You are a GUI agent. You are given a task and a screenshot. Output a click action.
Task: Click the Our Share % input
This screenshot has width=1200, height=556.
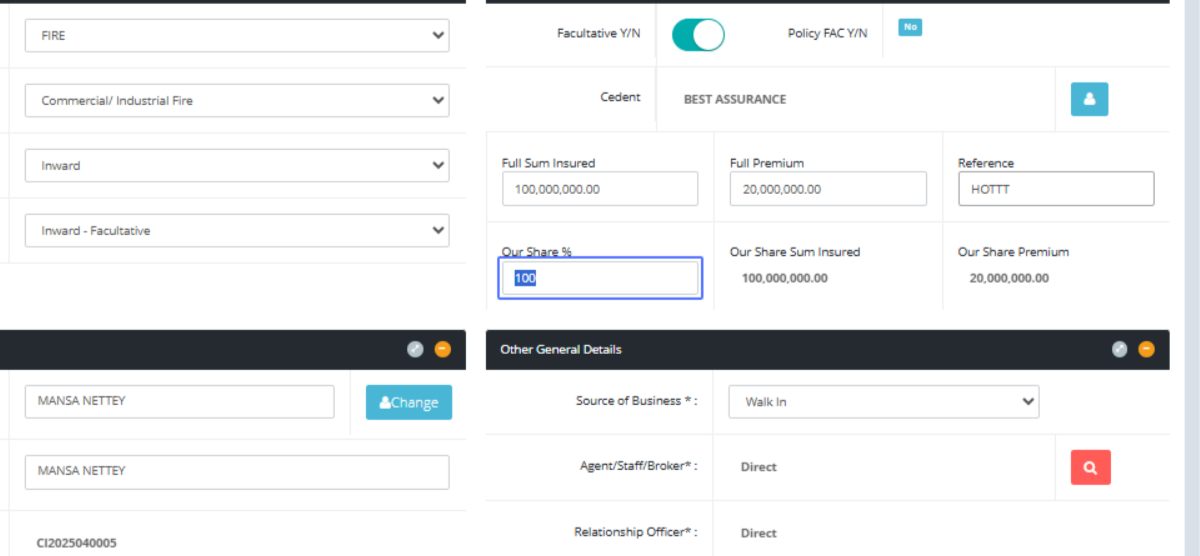(600, 278)
